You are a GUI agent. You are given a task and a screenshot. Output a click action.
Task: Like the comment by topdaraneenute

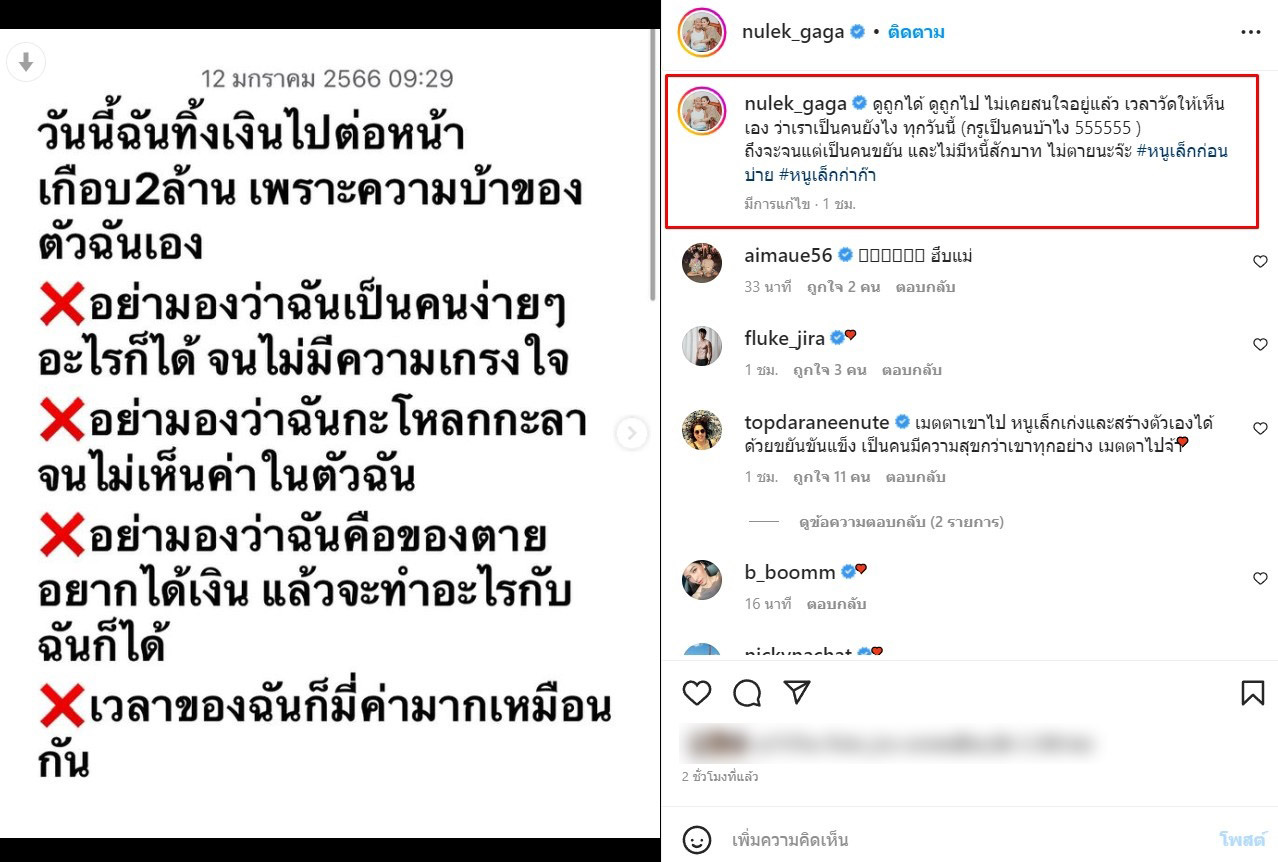click(x=1260, y=428)
